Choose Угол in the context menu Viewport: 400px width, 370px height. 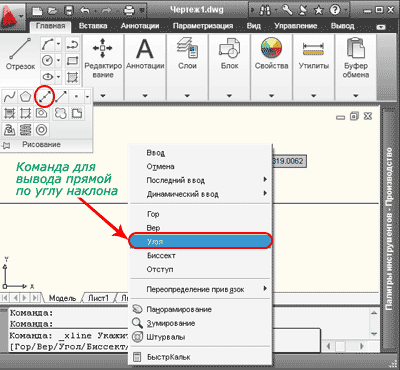[201, 241]
